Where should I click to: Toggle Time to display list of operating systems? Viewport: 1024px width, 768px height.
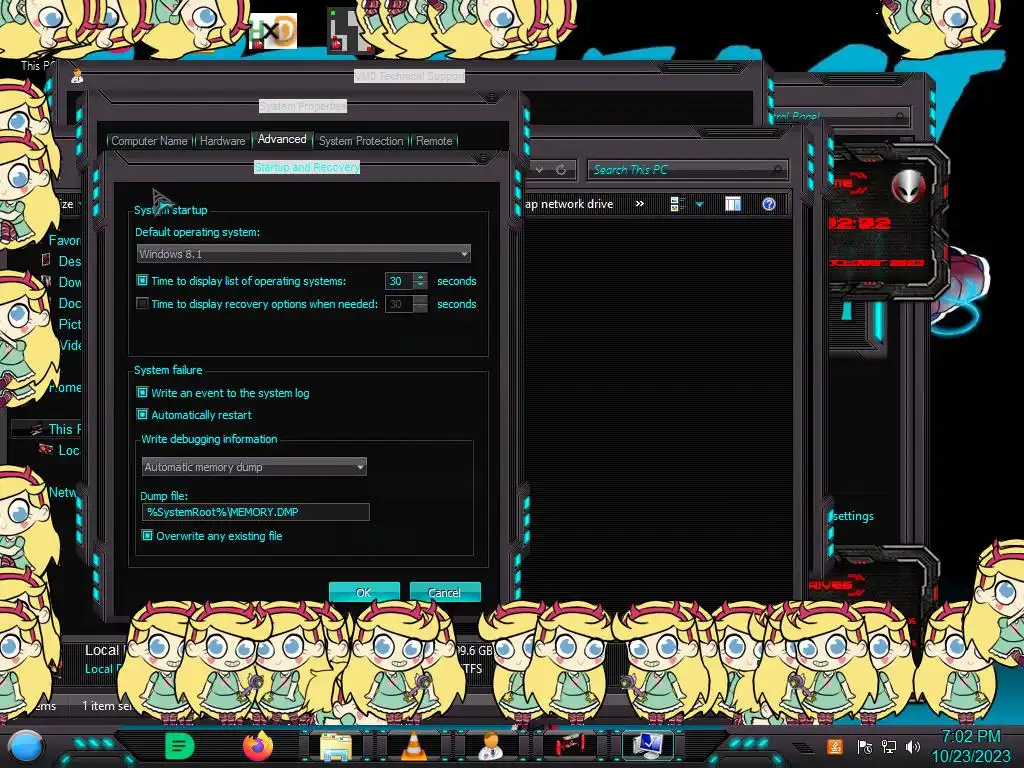click(x=142, y=281)
